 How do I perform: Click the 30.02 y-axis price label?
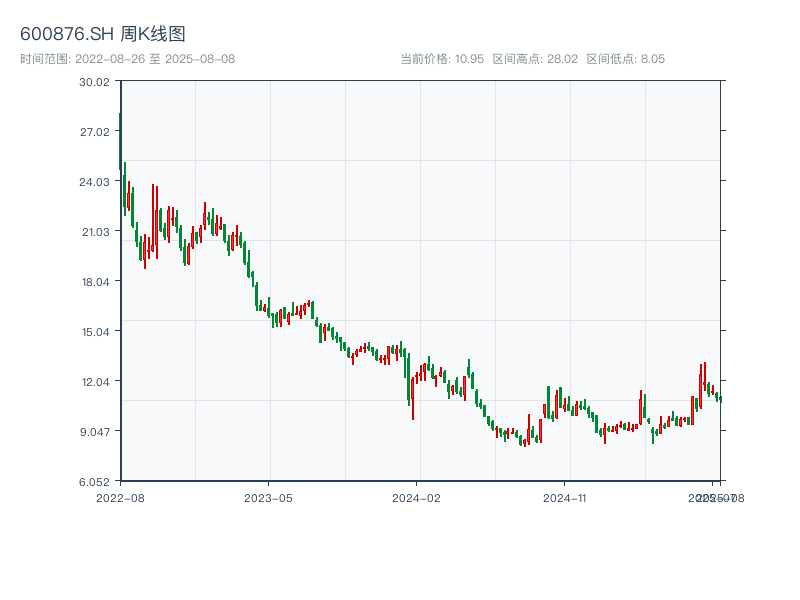pyautogui.click(x=94, y=81)
